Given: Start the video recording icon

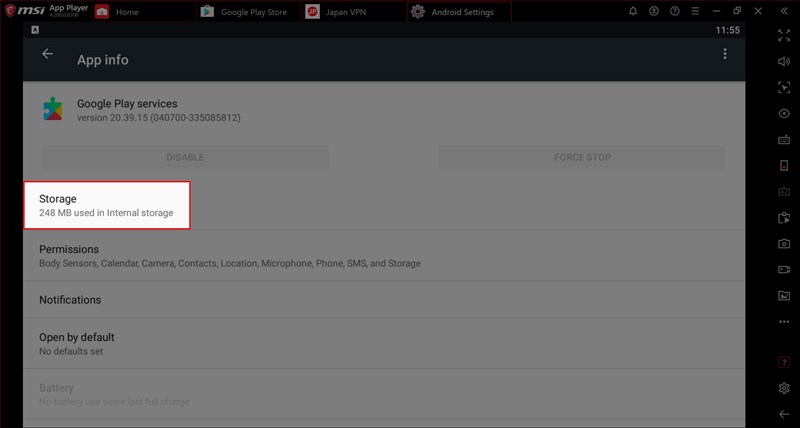Looking at the screenshot, I should 784,269.
